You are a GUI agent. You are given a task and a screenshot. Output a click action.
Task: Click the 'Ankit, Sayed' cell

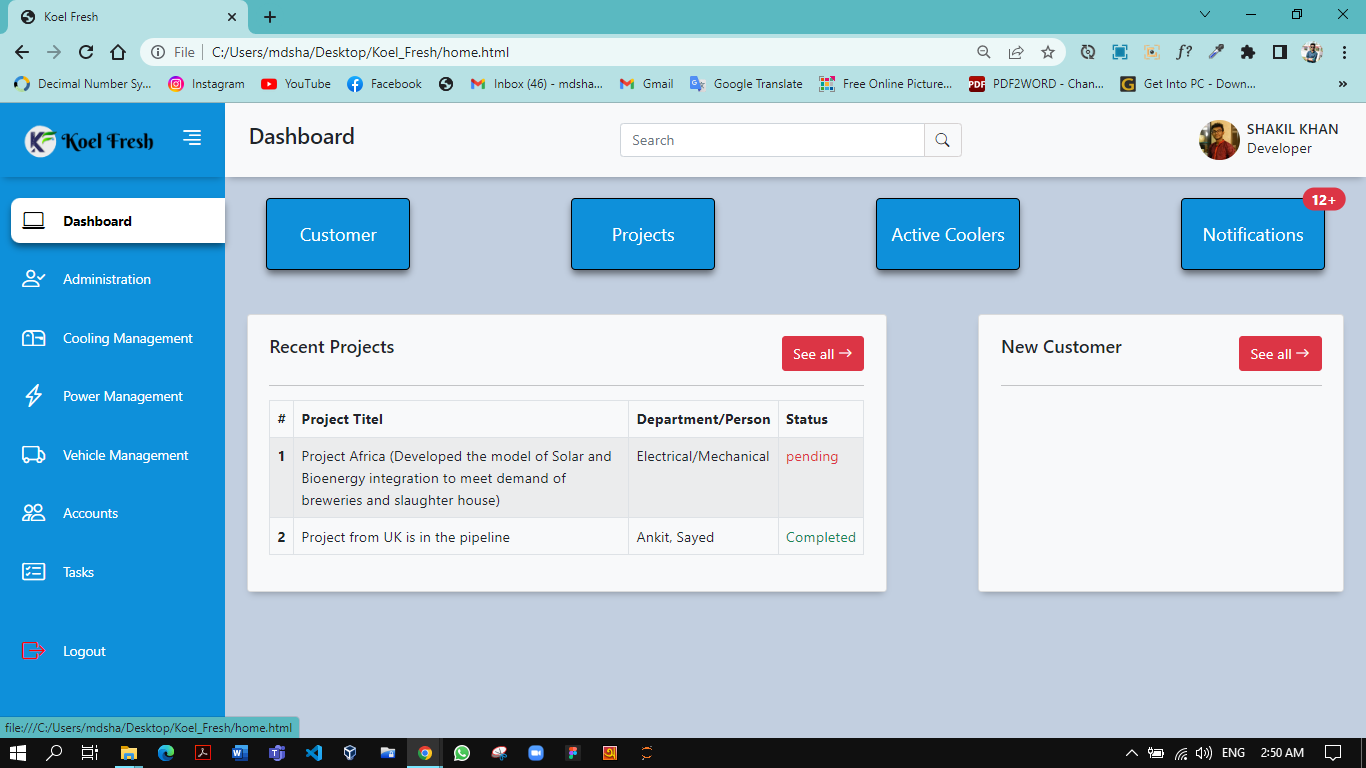pos(675,537)
